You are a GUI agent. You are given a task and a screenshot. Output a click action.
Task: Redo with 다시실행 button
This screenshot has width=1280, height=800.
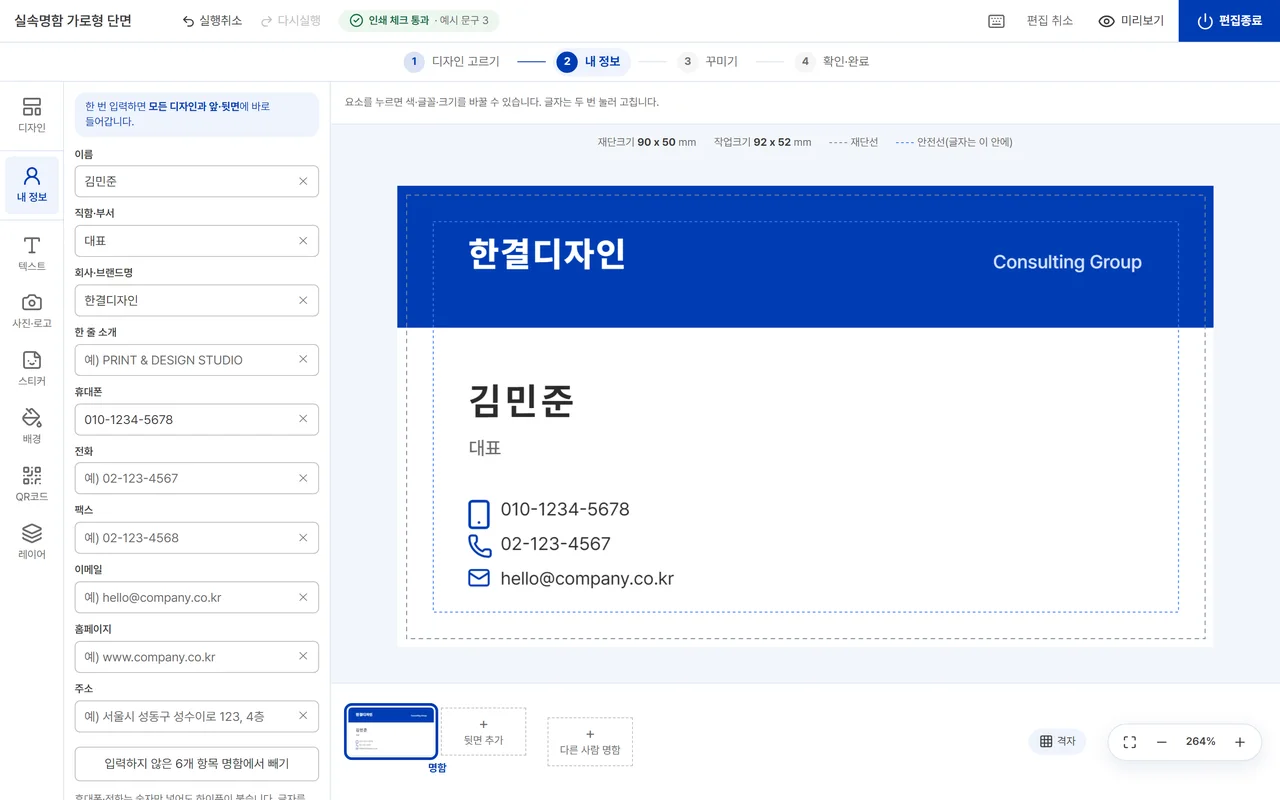click(291, 21)
